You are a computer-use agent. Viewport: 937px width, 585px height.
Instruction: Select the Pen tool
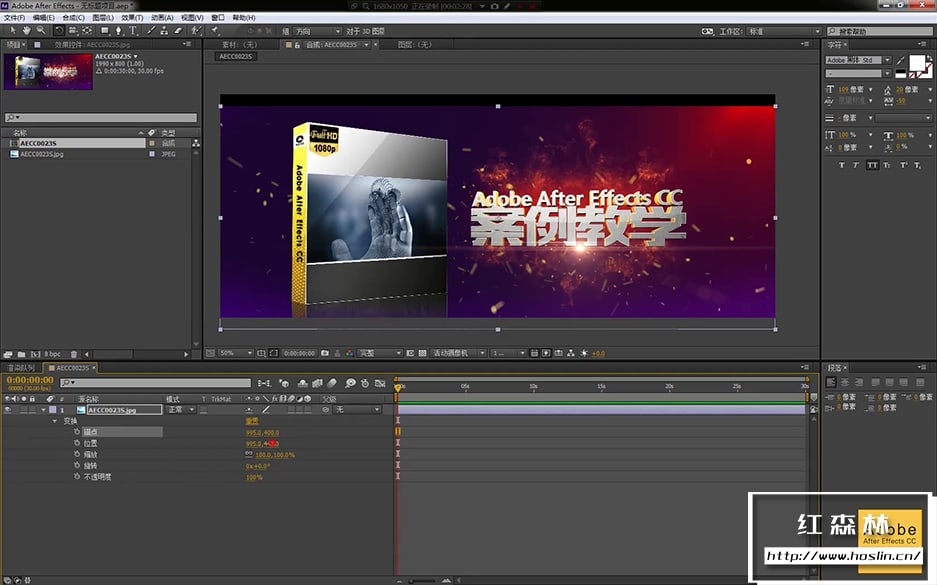pos(118,30)
